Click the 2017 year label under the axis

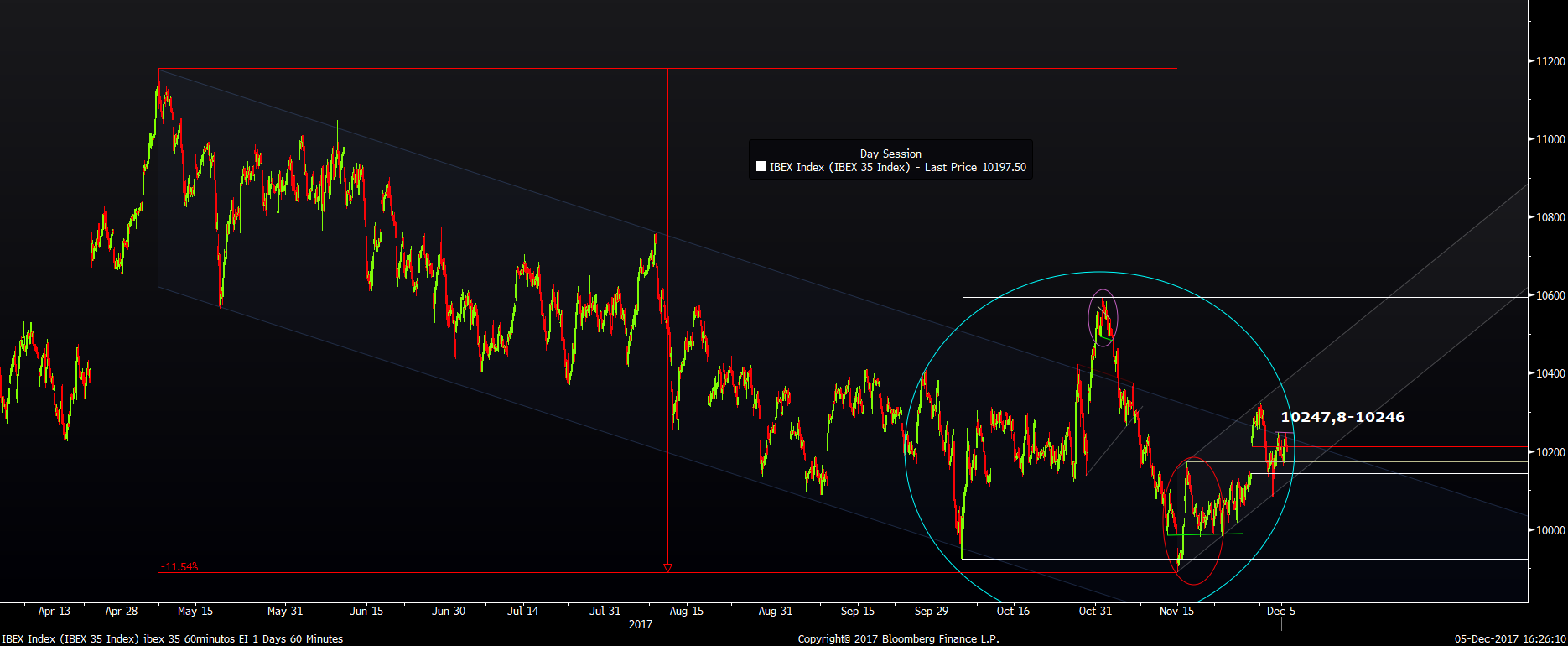641,624
